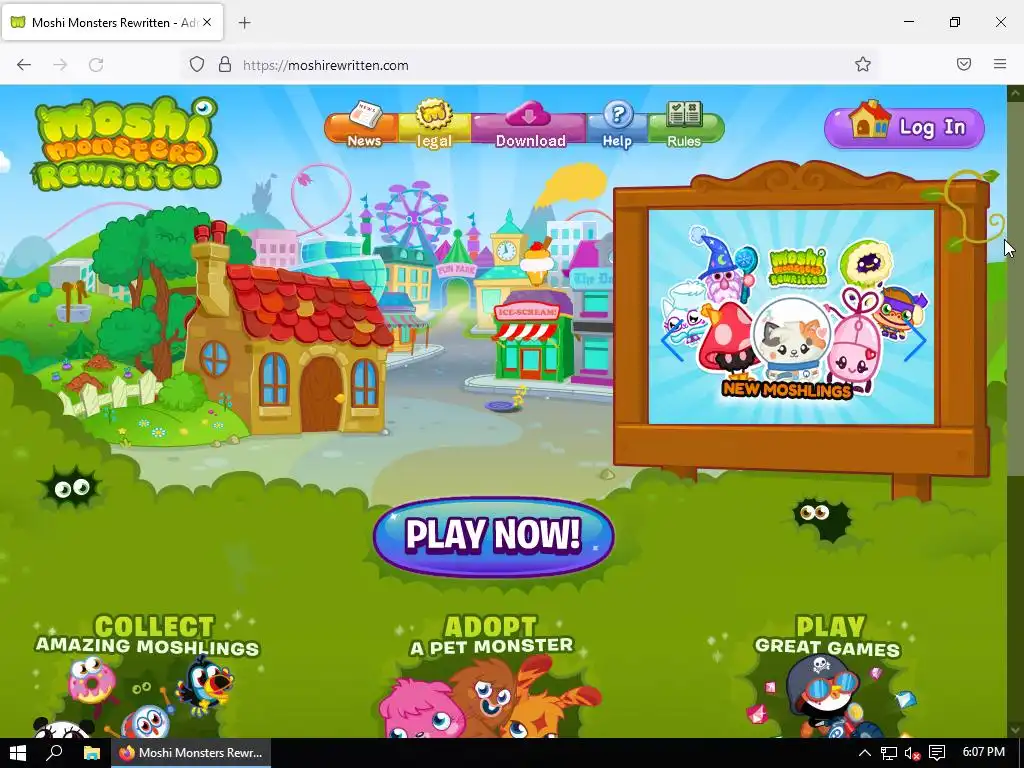Open Windows taskbar search
This screenshot has width=1024, height=768.
54,753
